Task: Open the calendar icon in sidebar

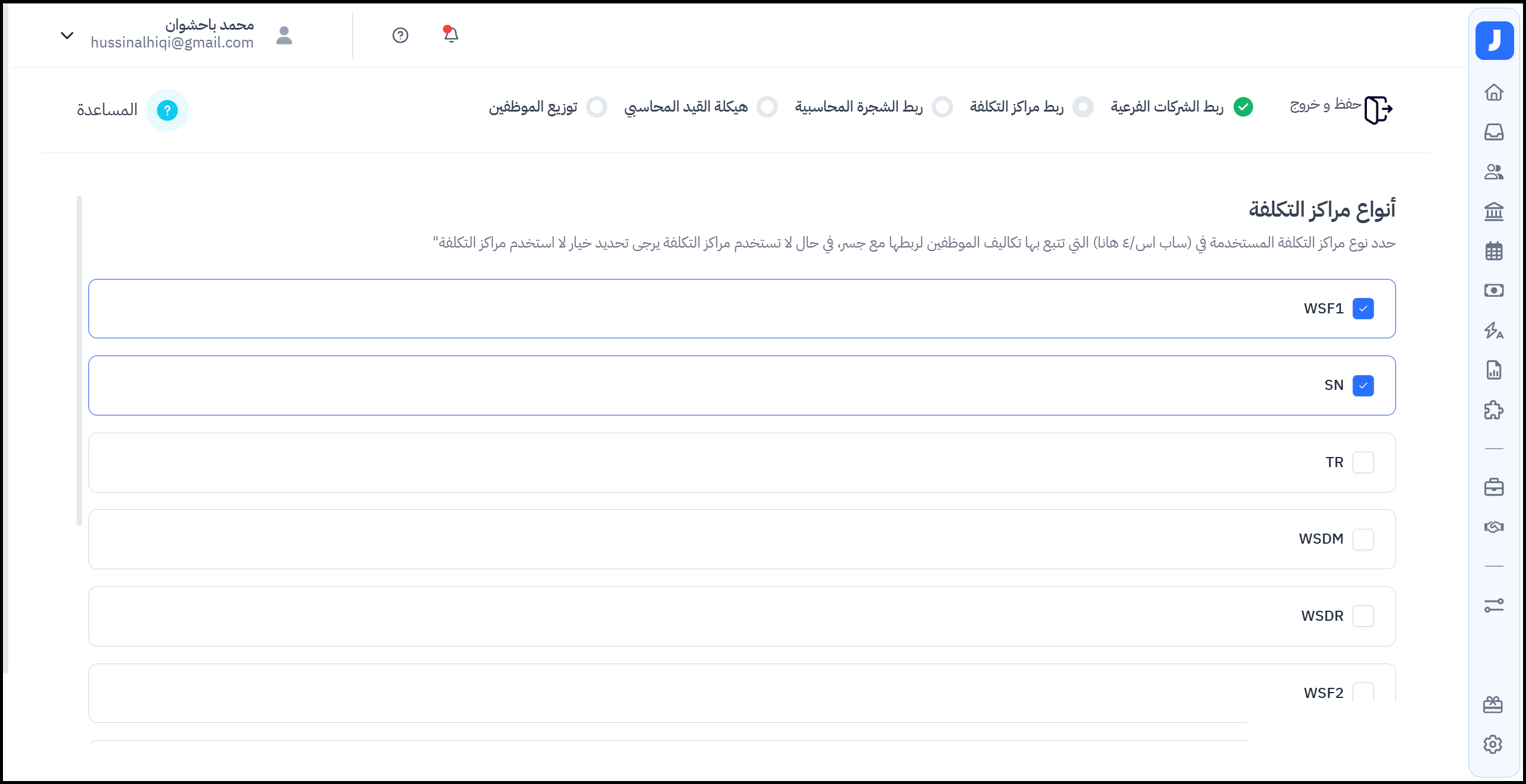Action: [x=1493, y=251]
